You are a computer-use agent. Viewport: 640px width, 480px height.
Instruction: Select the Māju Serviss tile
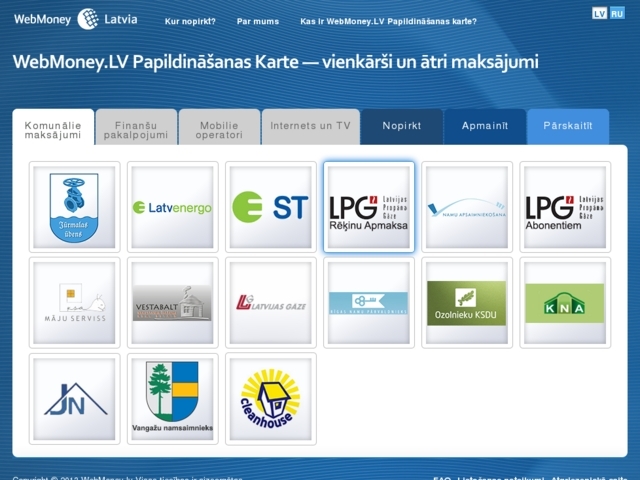coord(75,303)
